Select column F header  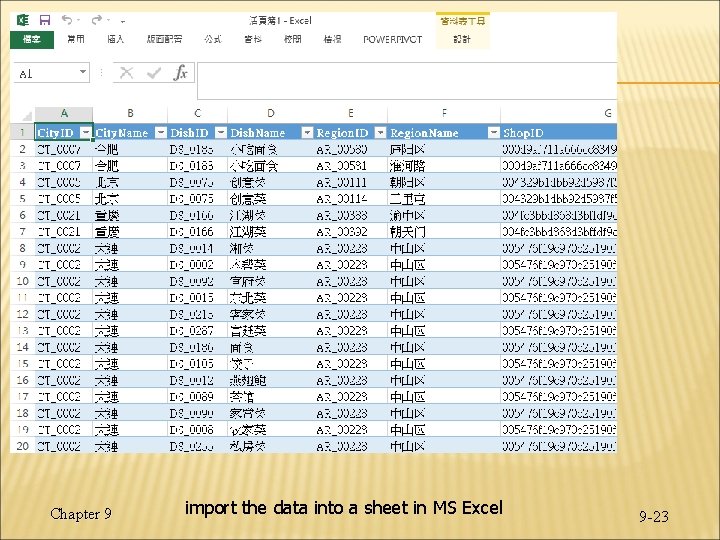[x=444, y=113]
